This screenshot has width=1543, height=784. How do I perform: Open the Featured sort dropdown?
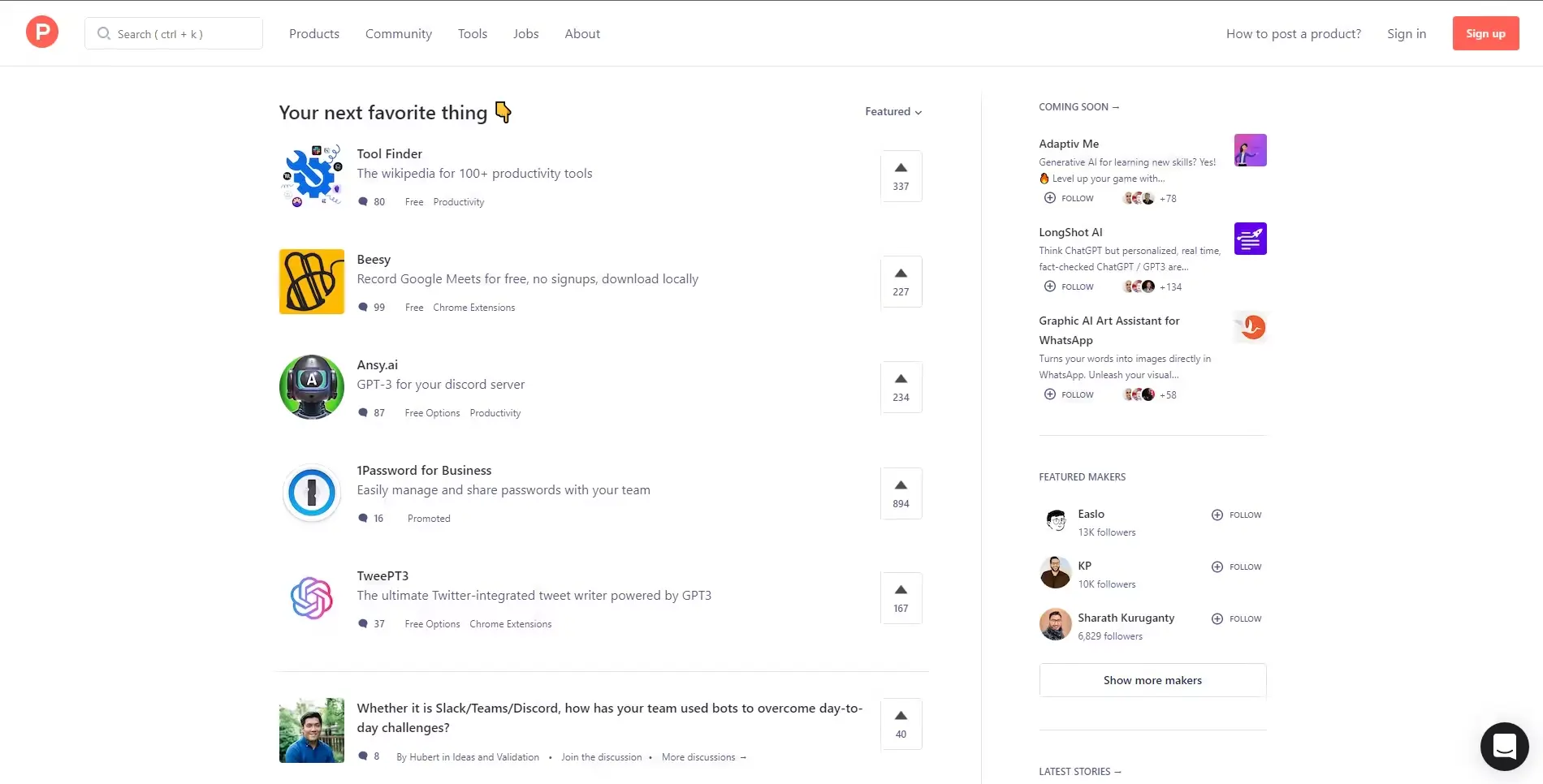pos(892,111)
